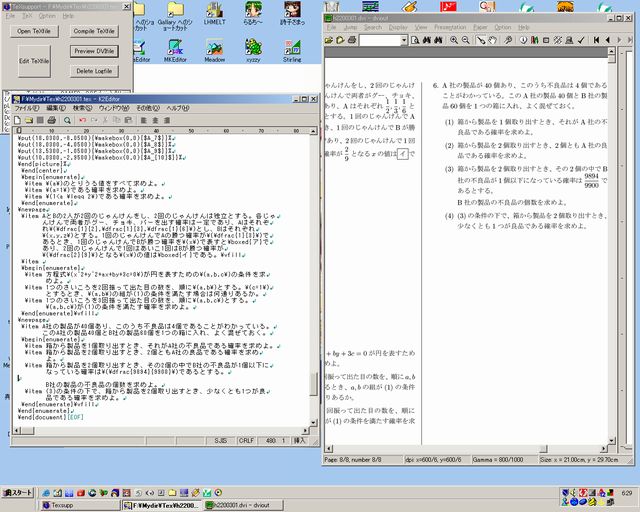Jump to first page in dviout
Image resolution: width=640 pixels, height=512 pixels.
[x=597, y=40]
